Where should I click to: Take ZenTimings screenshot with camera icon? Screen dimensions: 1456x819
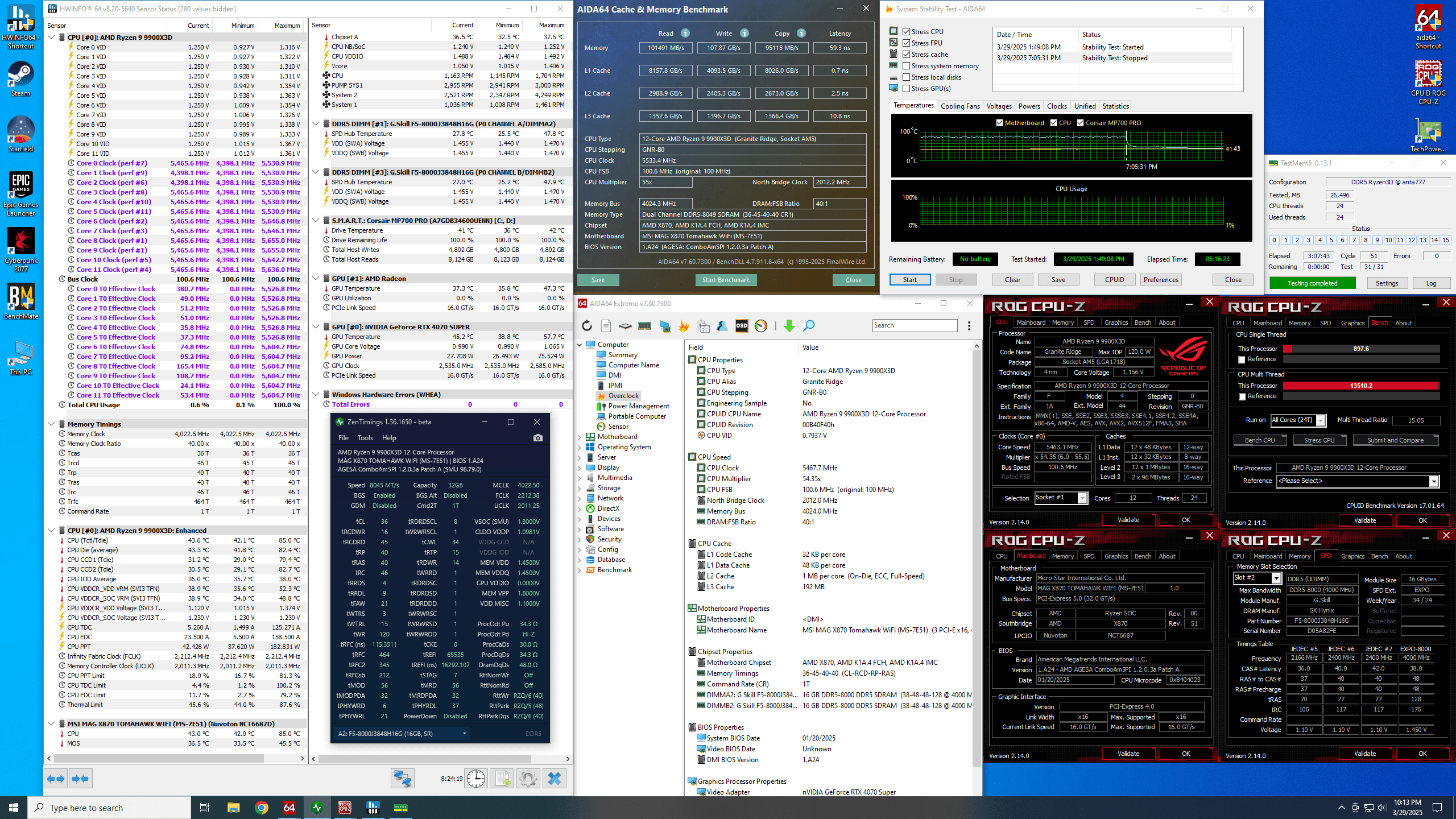pos(537,438)
